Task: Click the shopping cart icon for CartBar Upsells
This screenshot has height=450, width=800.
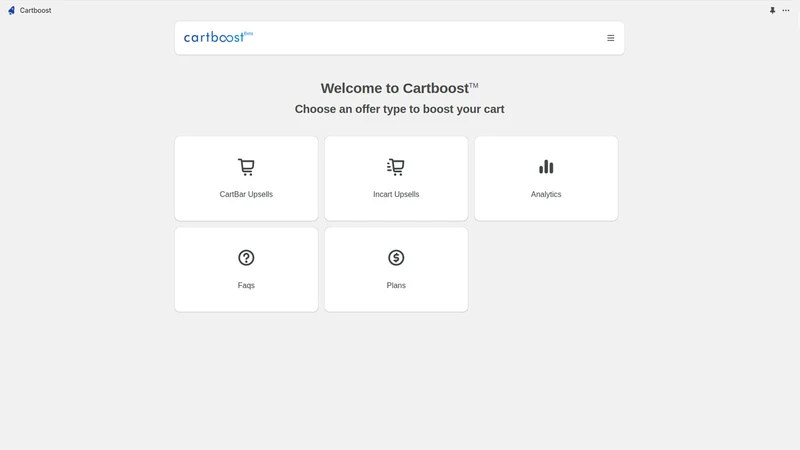Action: (x=246, y=167)
